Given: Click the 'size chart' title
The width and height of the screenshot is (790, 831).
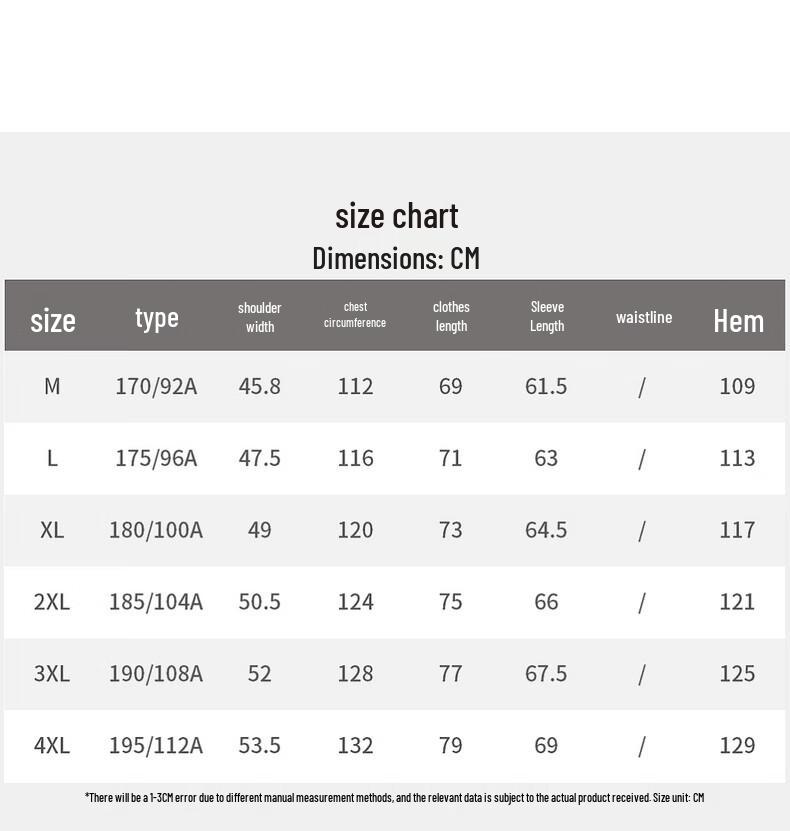Looking at the screenshot, I should [x=396, y=216].
